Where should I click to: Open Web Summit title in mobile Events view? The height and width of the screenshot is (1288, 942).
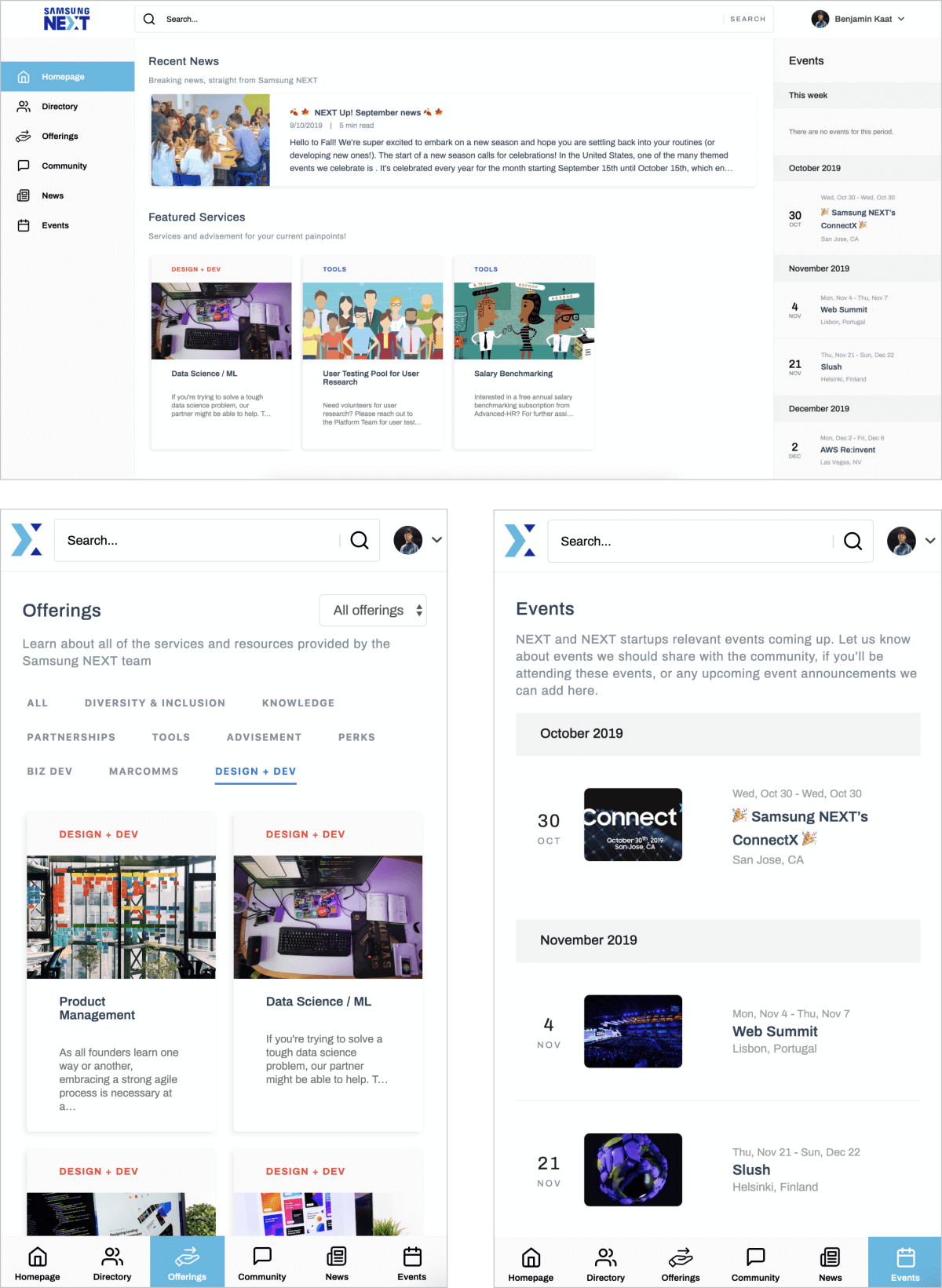pos(775,1031)
